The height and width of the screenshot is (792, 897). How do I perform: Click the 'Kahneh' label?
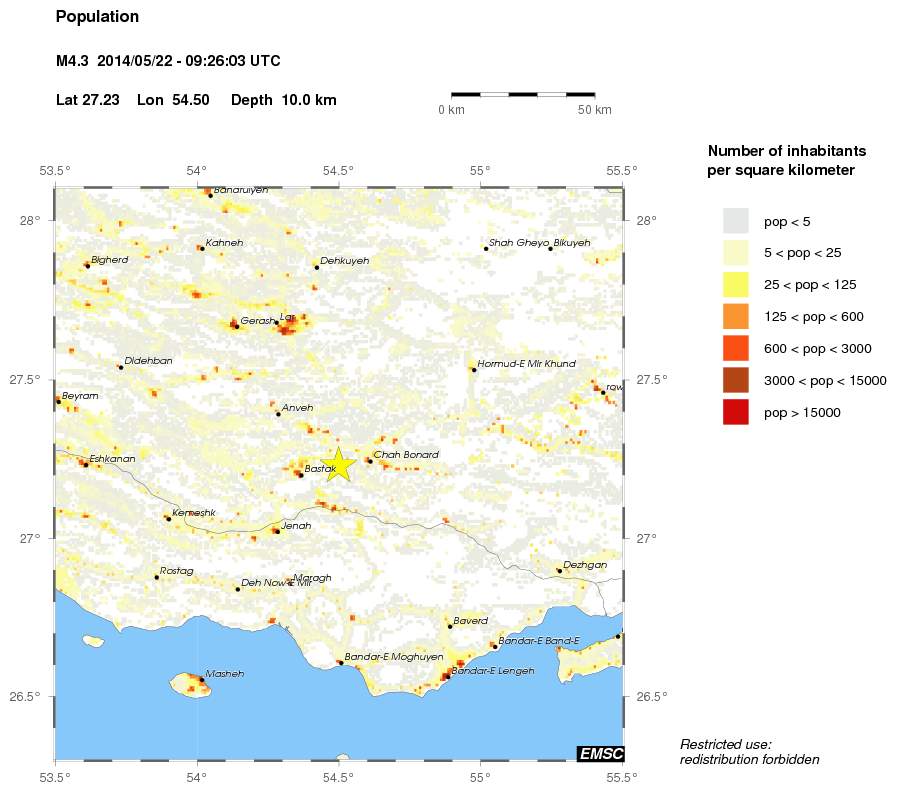tap(224, 243)
